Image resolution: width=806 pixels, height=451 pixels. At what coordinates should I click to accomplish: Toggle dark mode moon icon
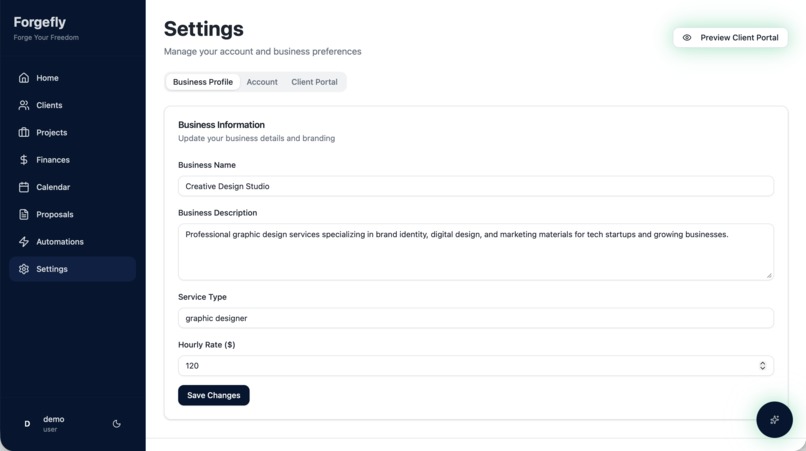coord(117,424)
